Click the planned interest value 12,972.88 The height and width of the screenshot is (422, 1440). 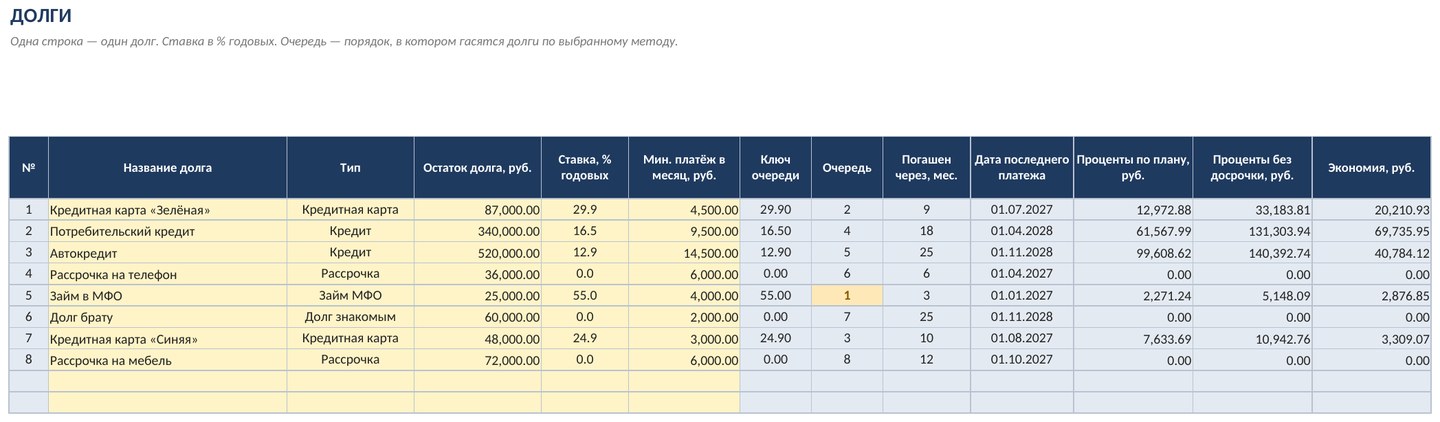1133,210
